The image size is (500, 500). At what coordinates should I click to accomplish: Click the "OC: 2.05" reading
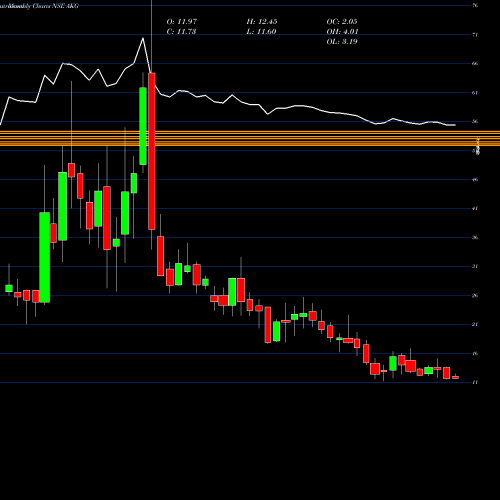click(x=342, y=22)
